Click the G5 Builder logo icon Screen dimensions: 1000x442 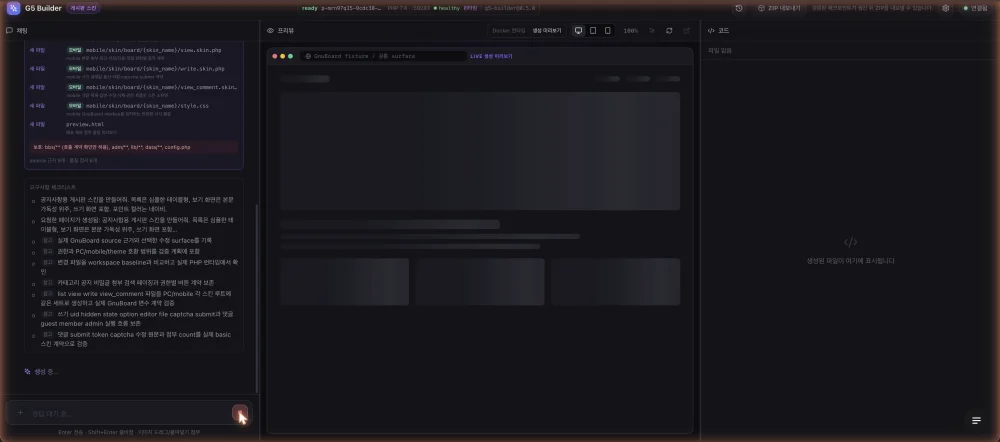pos(13,8)
